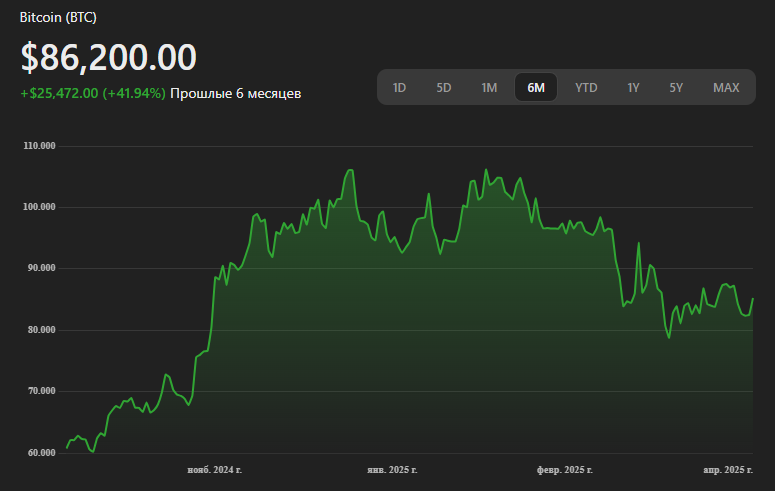
Task: Click the 'нояб. 2024 г.' axis label
Action: tap(215, 470)
